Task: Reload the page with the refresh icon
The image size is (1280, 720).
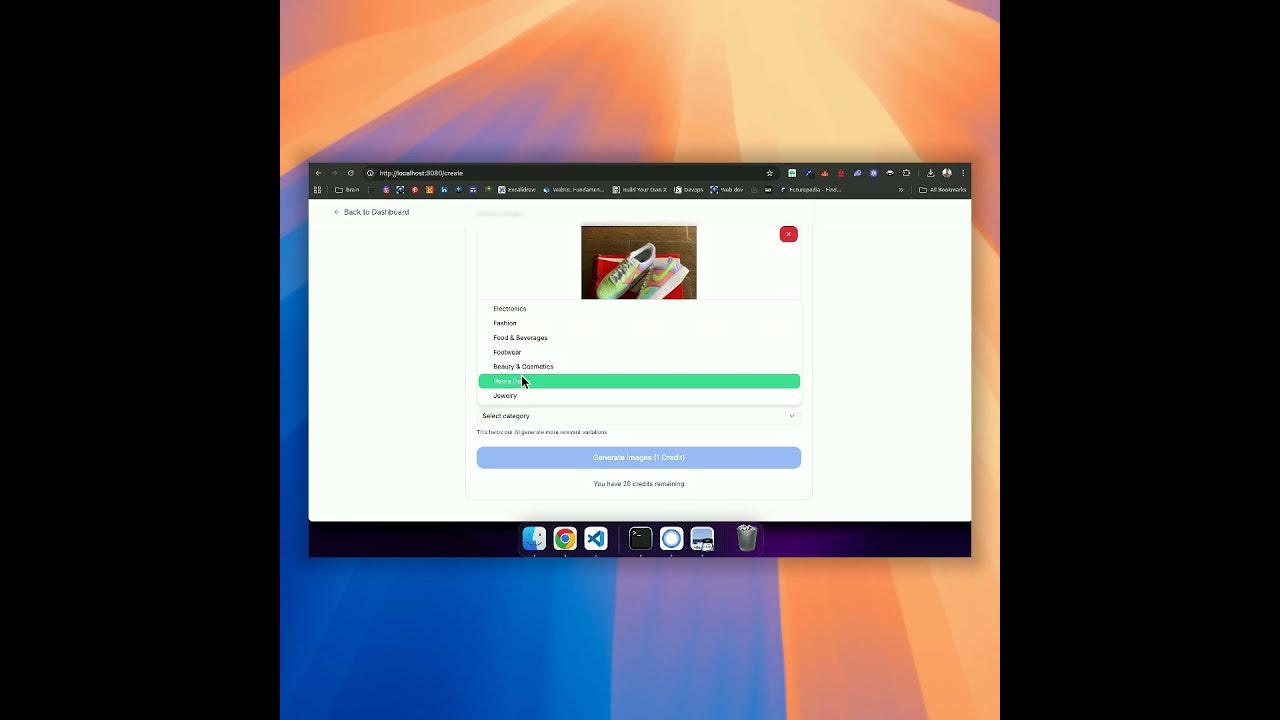Action: tap(351, 173)
